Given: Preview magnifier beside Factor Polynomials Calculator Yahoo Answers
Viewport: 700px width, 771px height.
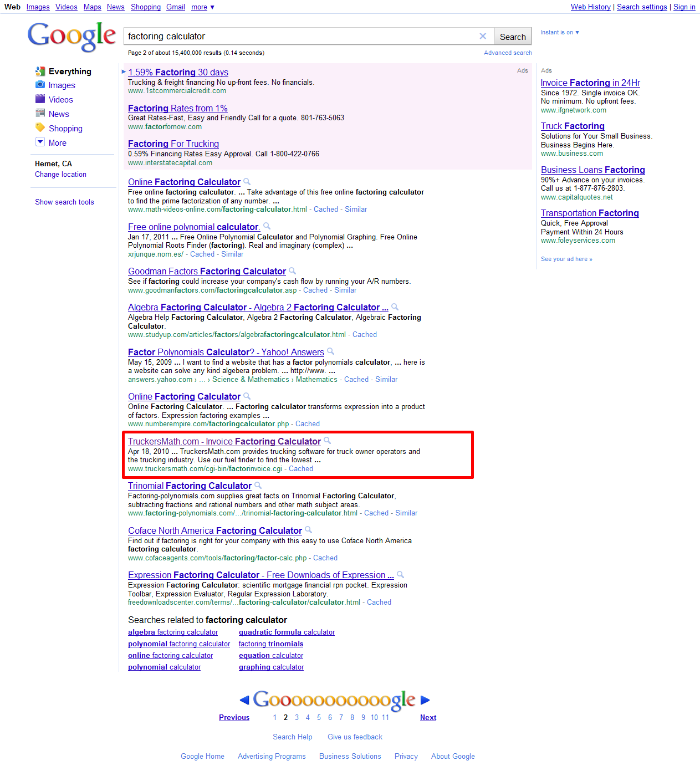Looking at the screenshot, I should pyautogui.click(x=331, y=352).
